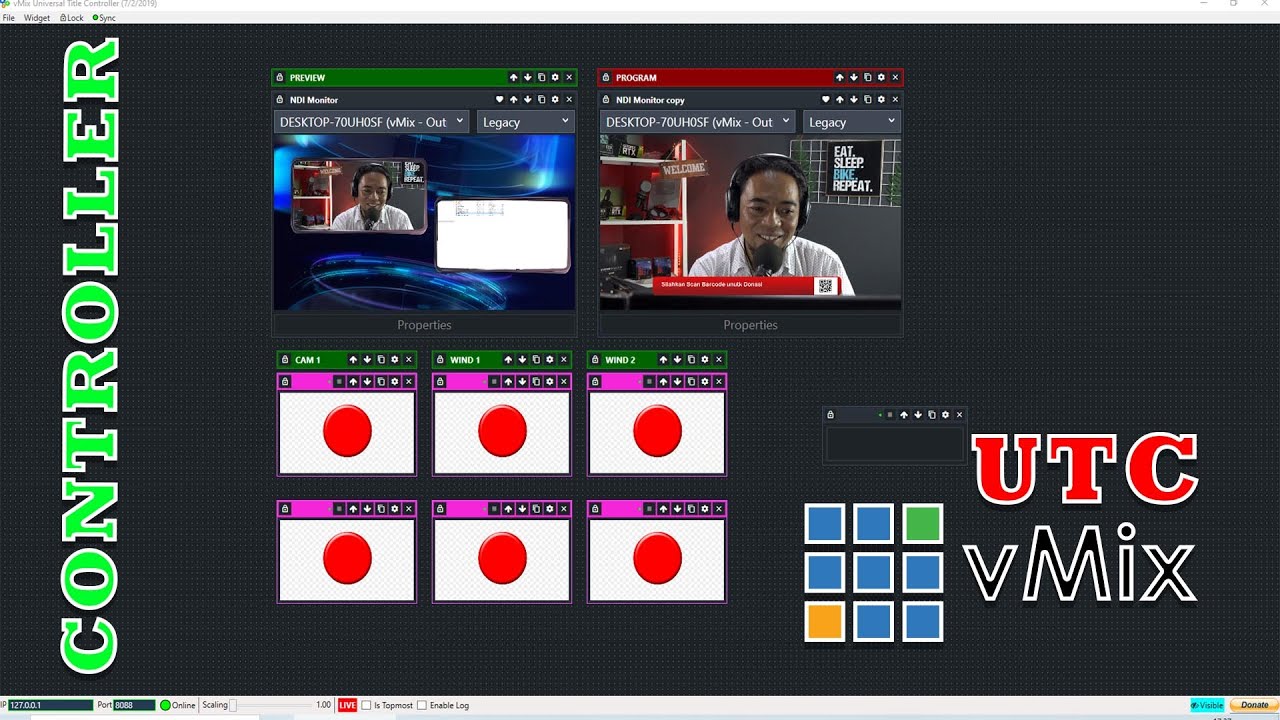
Task: Toggle the lock on the CAM 1 widget
Action: [x=284, y=359]
